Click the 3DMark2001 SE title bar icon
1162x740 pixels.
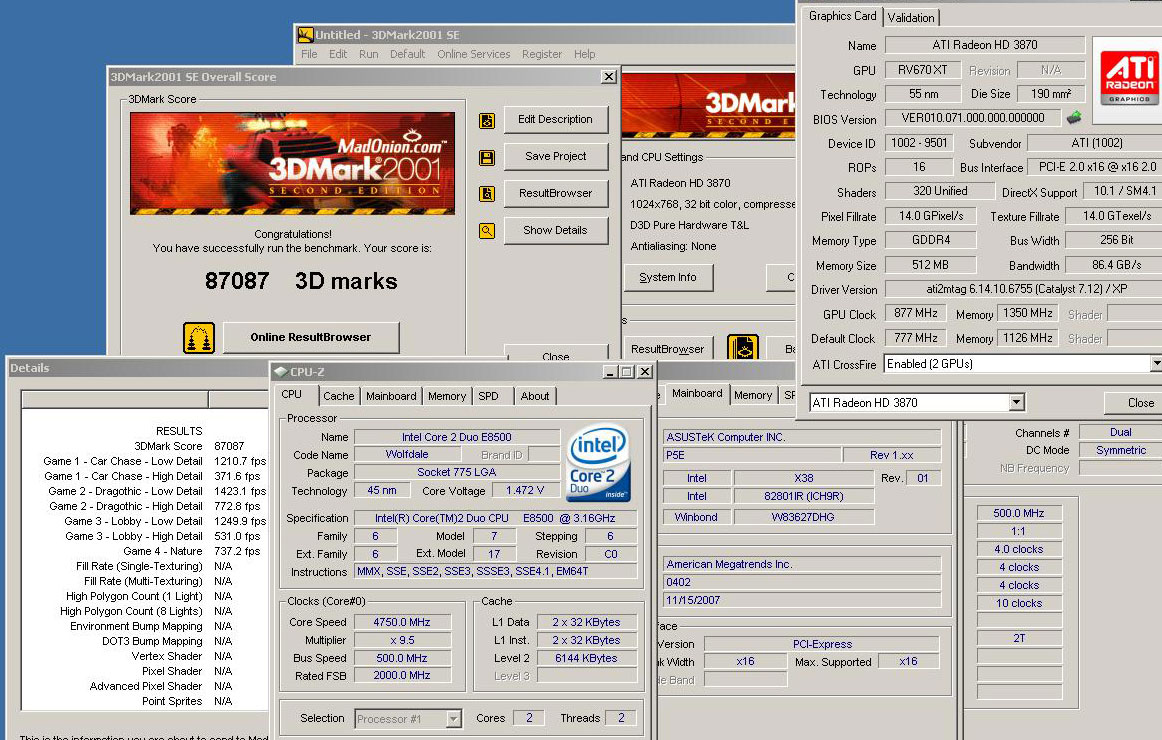click(x=305, y=35)
